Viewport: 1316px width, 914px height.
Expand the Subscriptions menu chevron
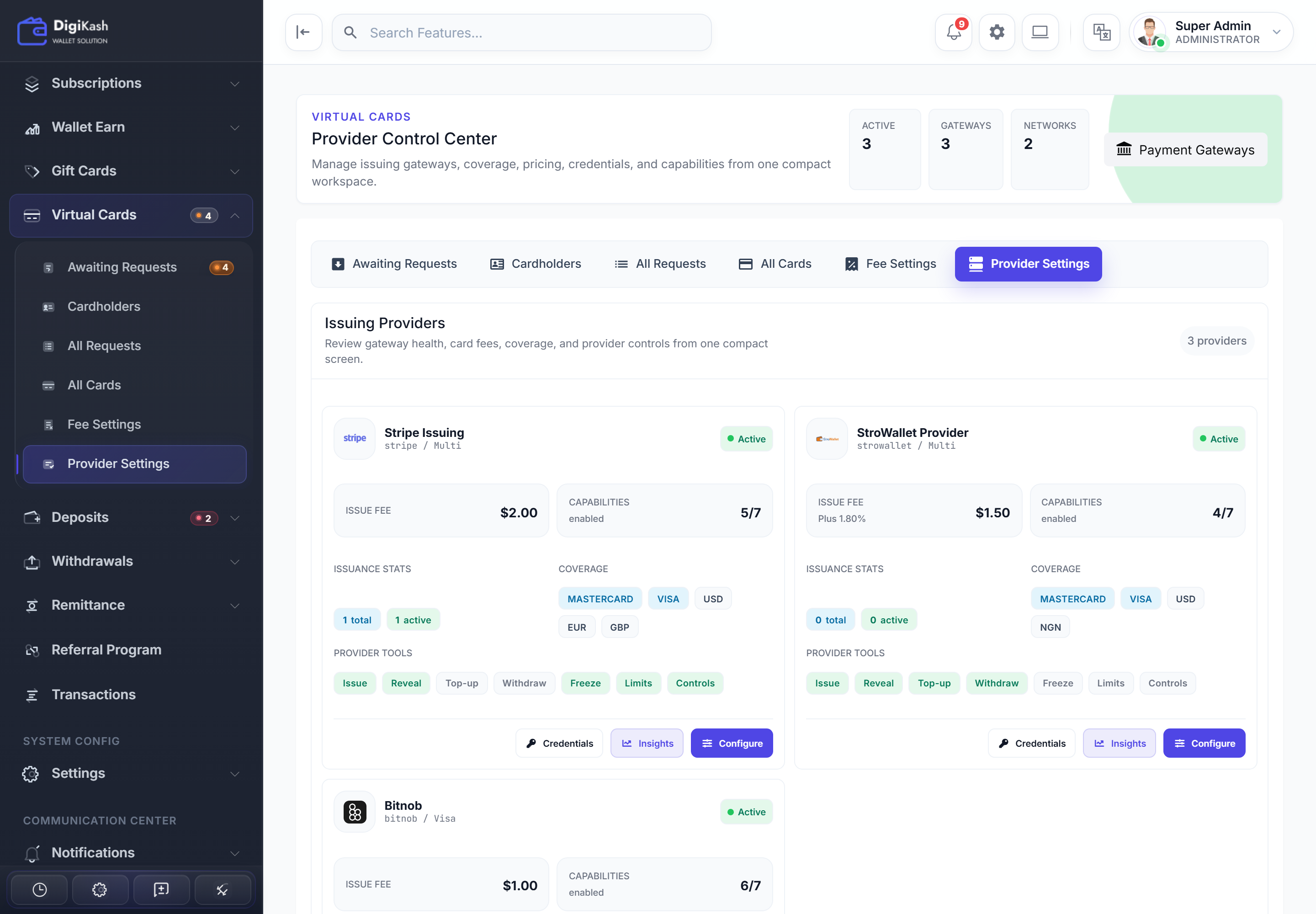235,84
